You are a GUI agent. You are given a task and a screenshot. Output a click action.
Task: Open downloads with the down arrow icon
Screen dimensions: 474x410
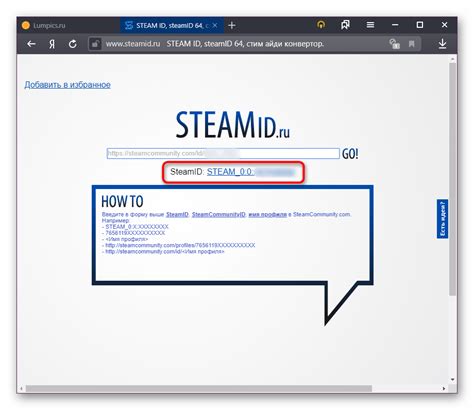coord(443,44)
